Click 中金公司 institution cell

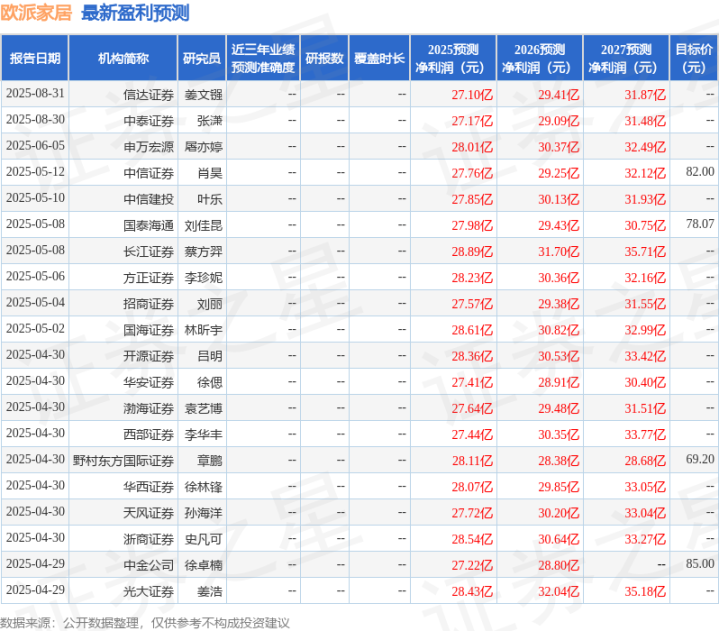[x=148, y=565]
